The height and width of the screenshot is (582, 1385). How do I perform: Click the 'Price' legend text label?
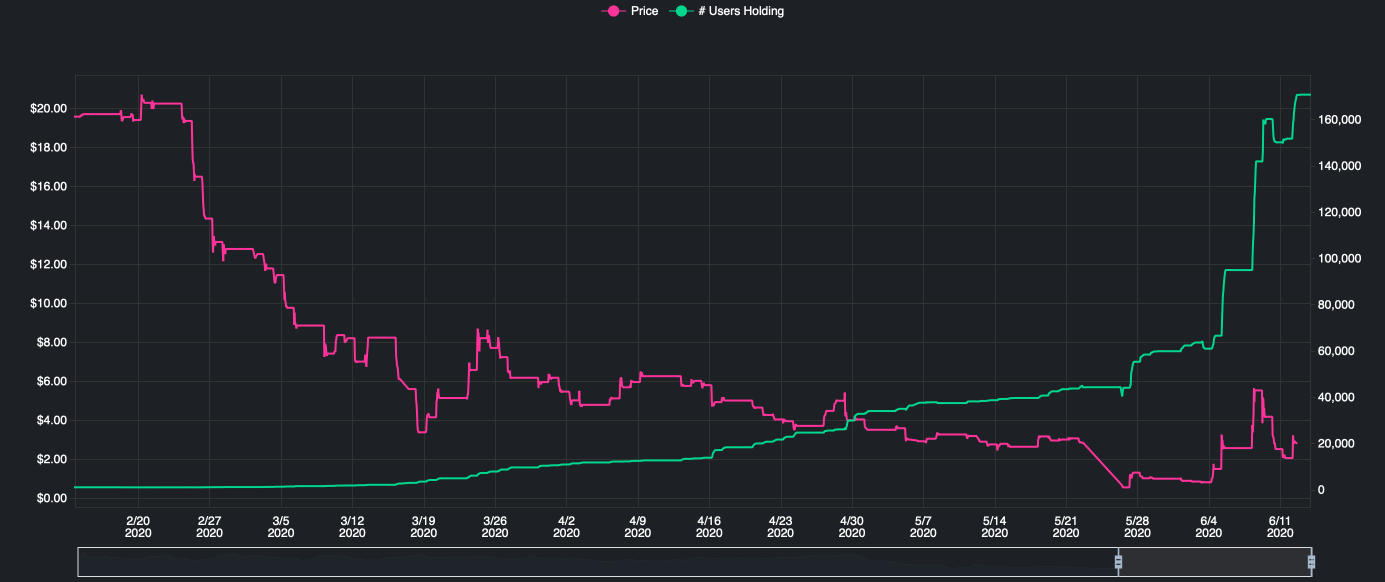[x=644, y=11]
